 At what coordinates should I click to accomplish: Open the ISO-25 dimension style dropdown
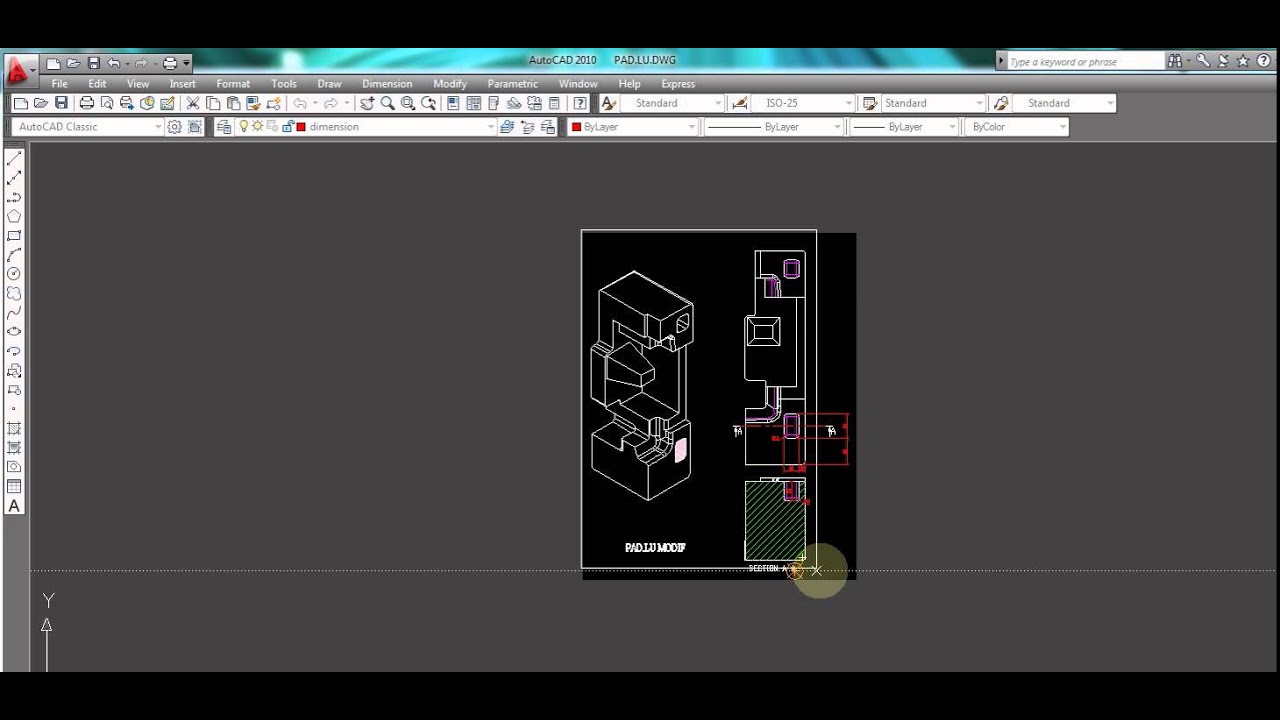tap(805, 103)
